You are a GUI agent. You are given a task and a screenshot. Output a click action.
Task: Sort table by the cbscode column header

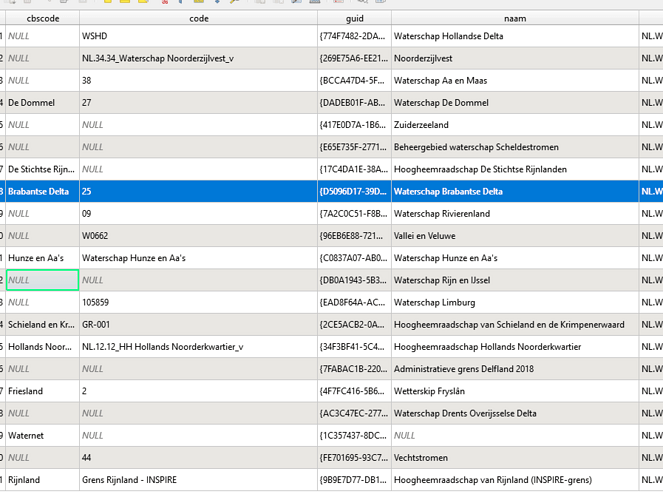point(42,18)
